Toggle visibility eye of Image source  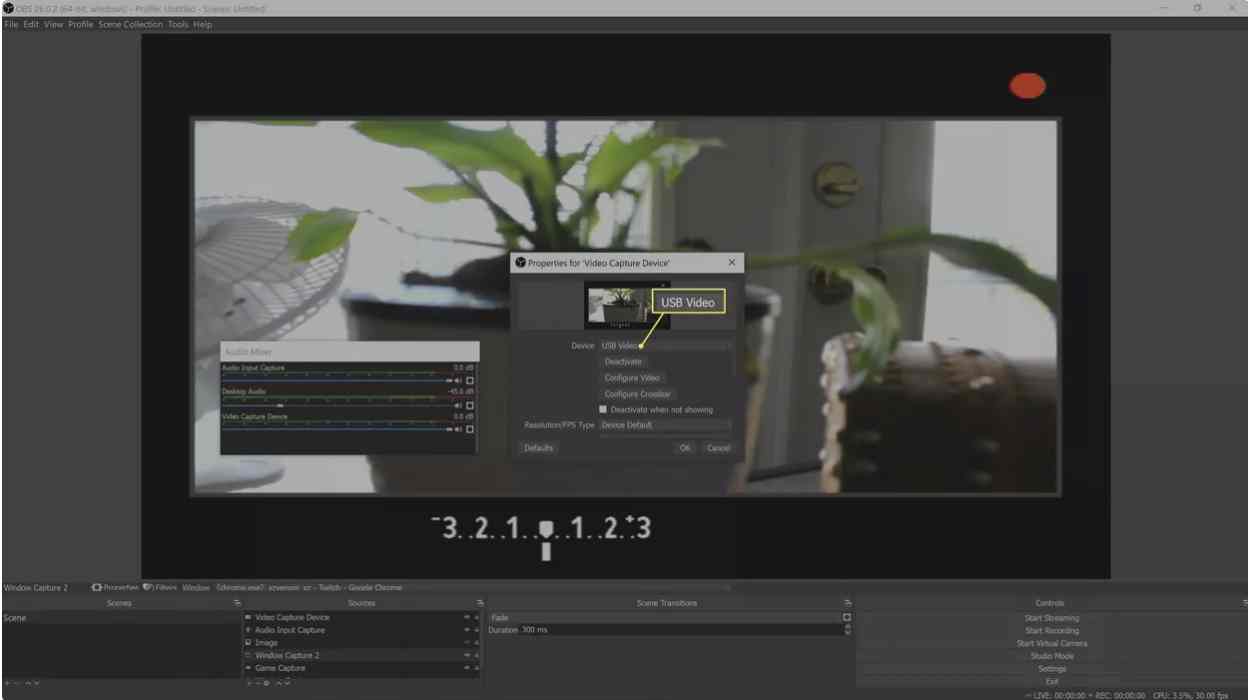tap(466, 643)
